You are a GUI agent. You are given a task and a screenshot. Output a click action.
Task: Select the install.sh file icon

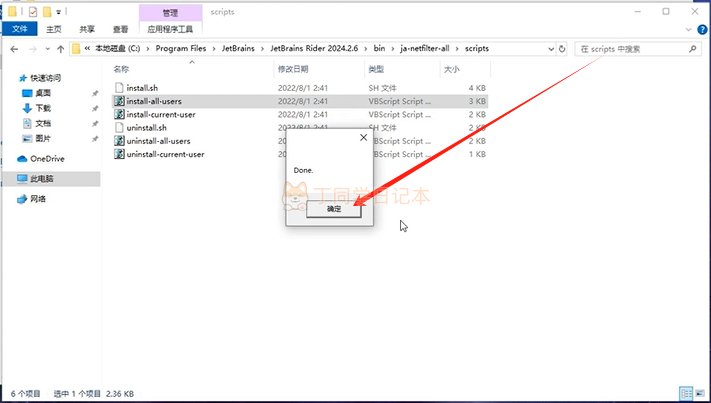(119, 87)
